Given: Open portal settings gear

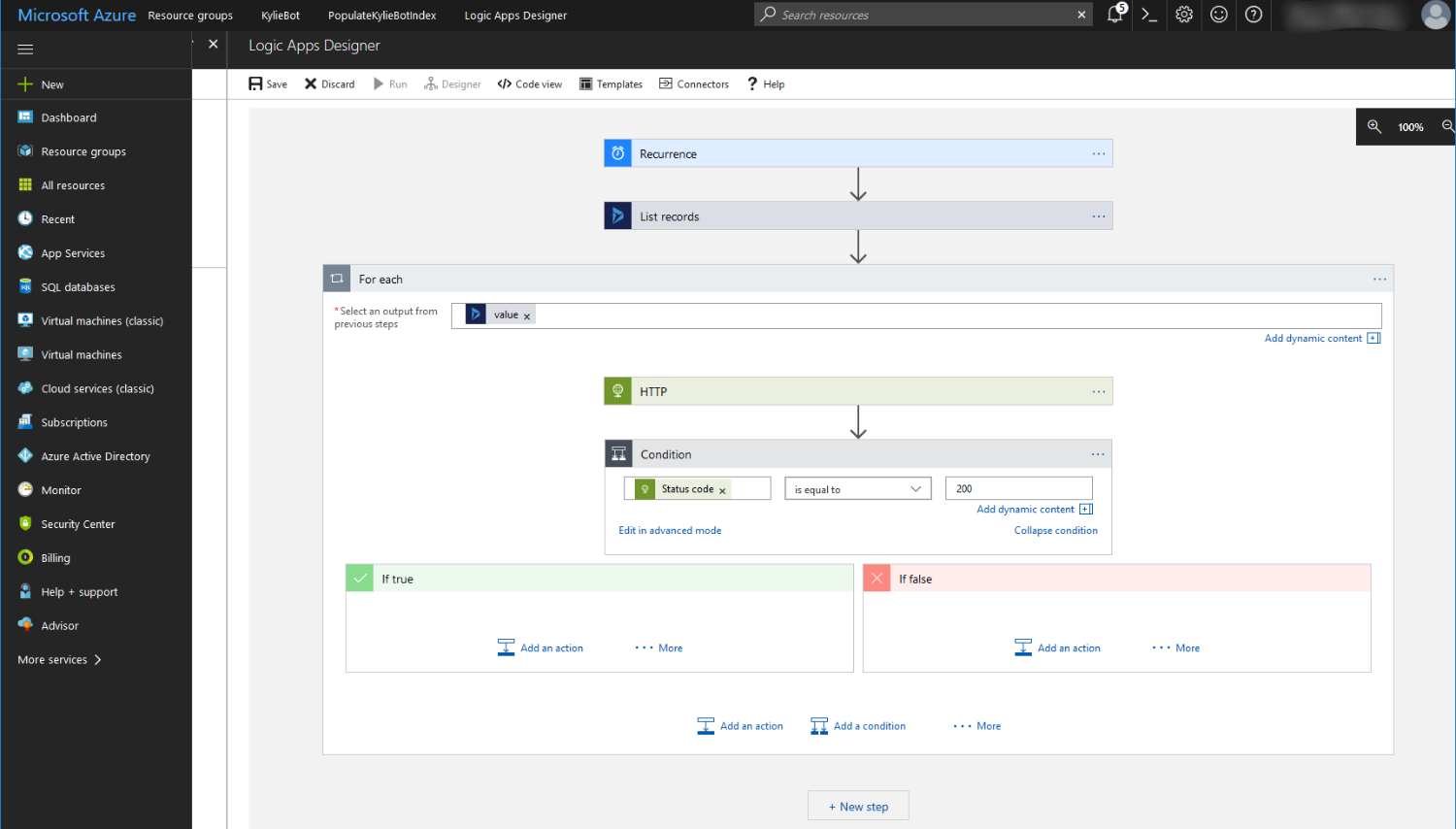Looking at the screenshot, I should click(1184, 15).
